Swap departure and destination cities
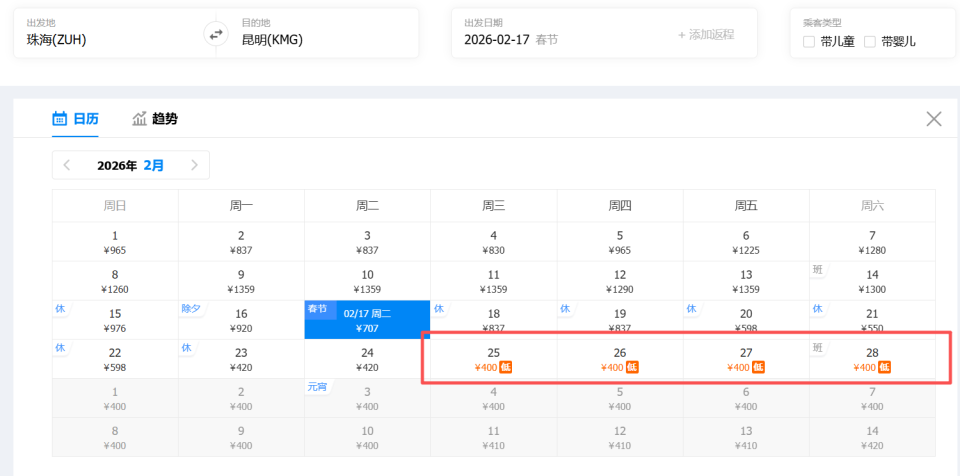 (x=216, y=34)
